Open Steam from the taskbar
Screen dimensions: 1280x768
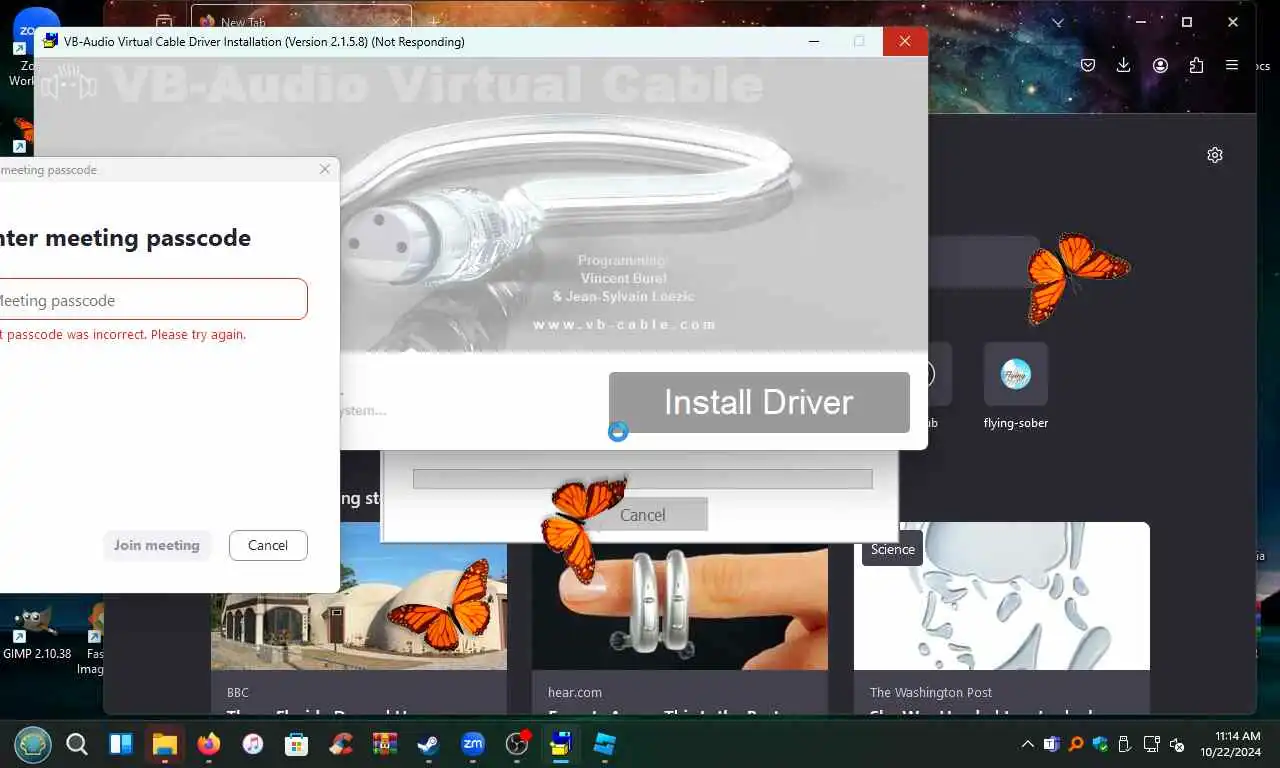[429, 744]
